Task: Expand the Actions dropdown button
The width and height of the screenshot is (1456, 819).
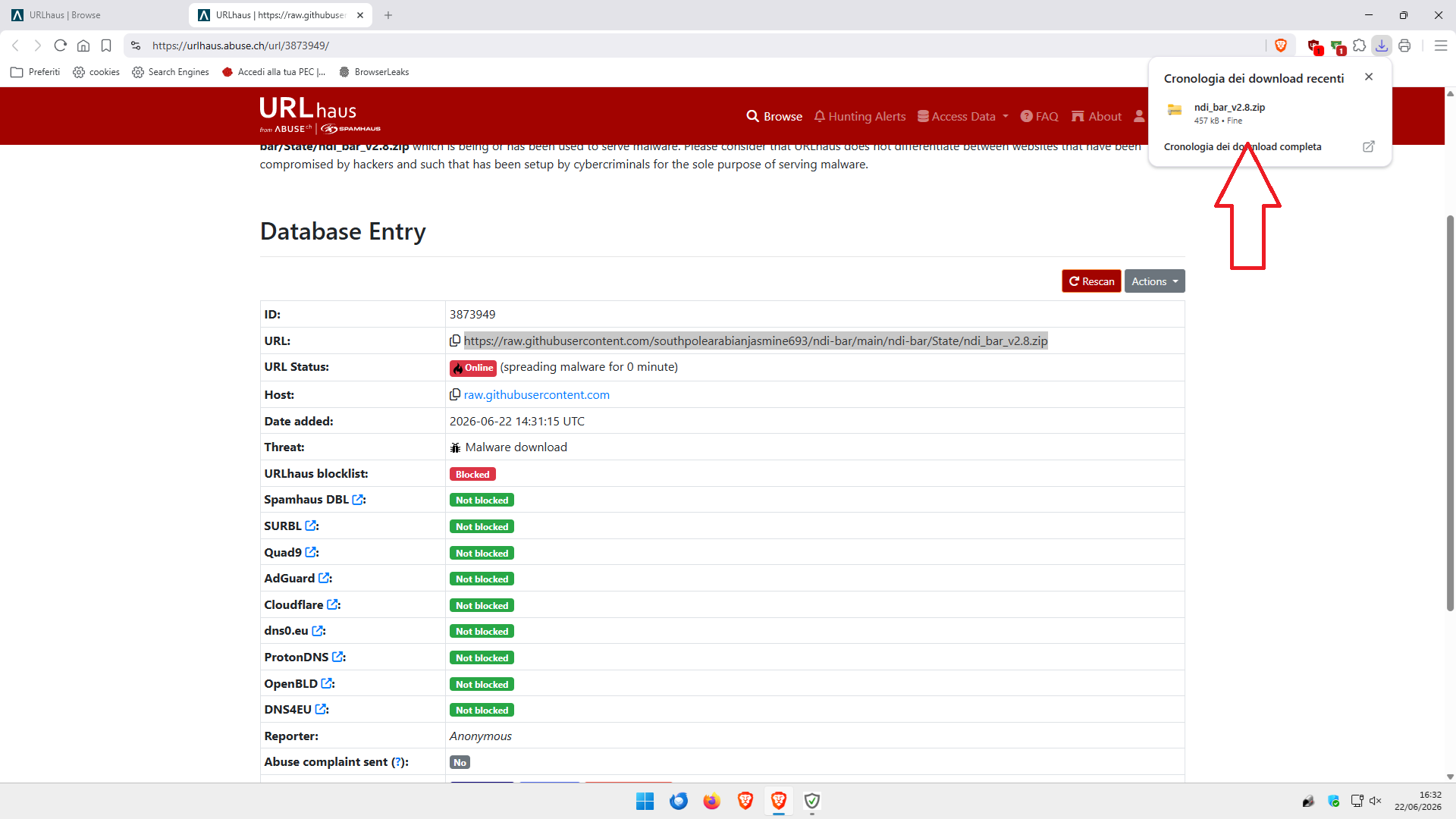Action: 1154,281
